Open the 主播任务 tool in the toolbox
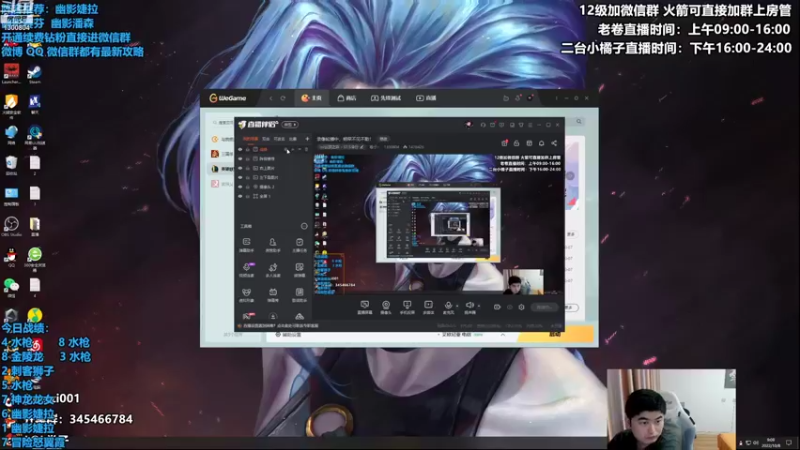Image resolution: width=800 pixels, height=450 pixels. point(299,244)
